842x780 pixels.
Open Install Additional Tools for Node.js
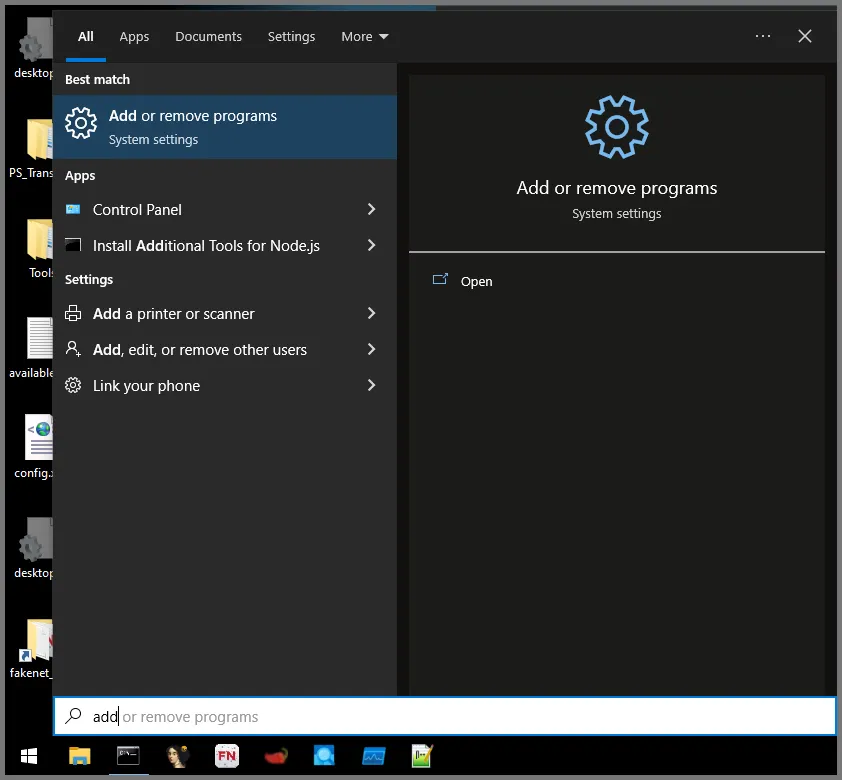(207, 245)
